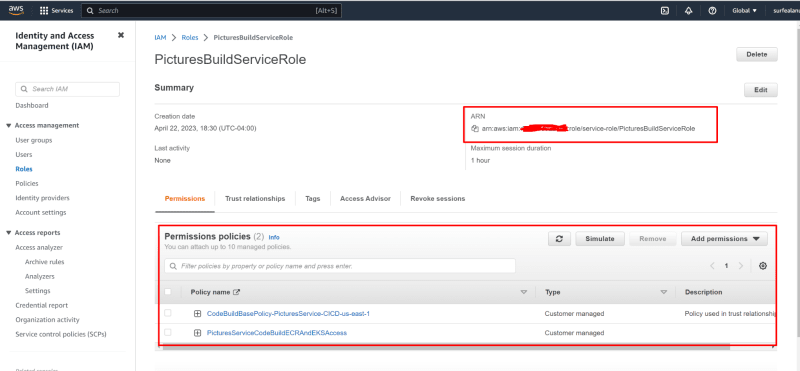The height and width of the screenshot is (371, 800).
Task: Open the AWS logo home link
Action: [15, 10]
